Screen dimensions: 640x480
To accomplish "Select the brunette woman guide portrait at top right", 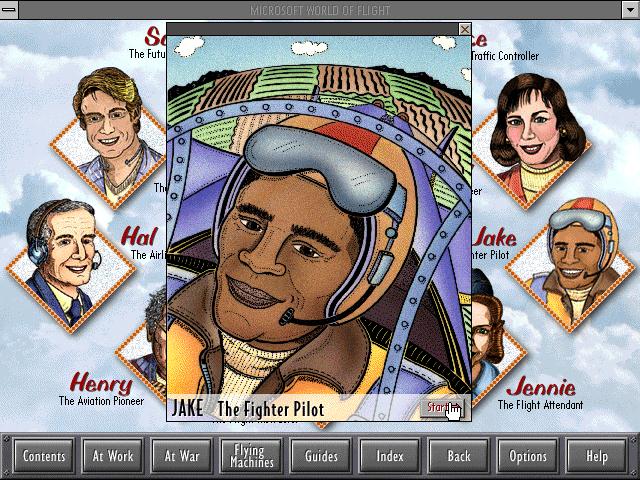I will pos(531,139).
